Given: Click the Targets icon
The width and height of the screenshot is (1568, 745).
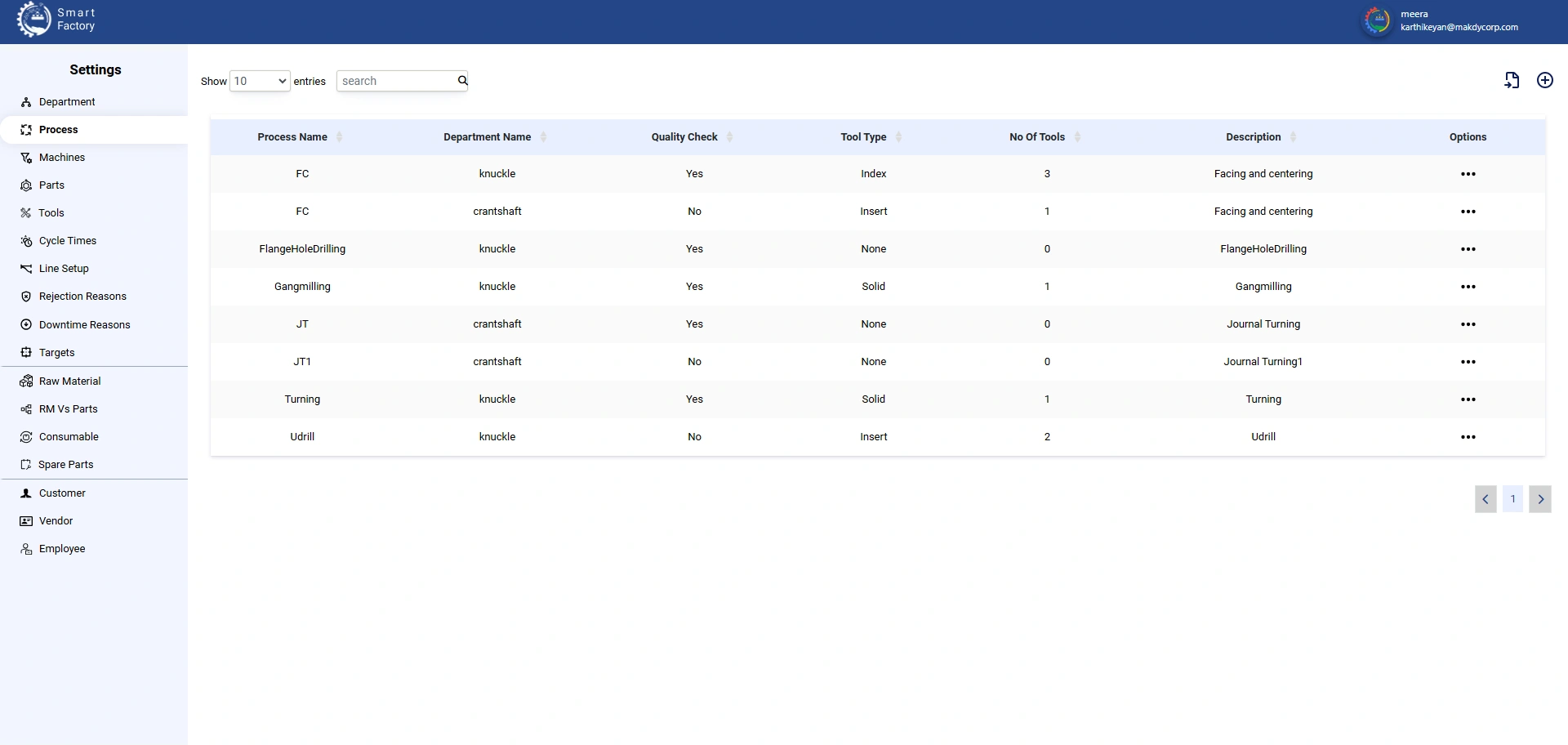Looking at the screenshot, I should (26, 352).
